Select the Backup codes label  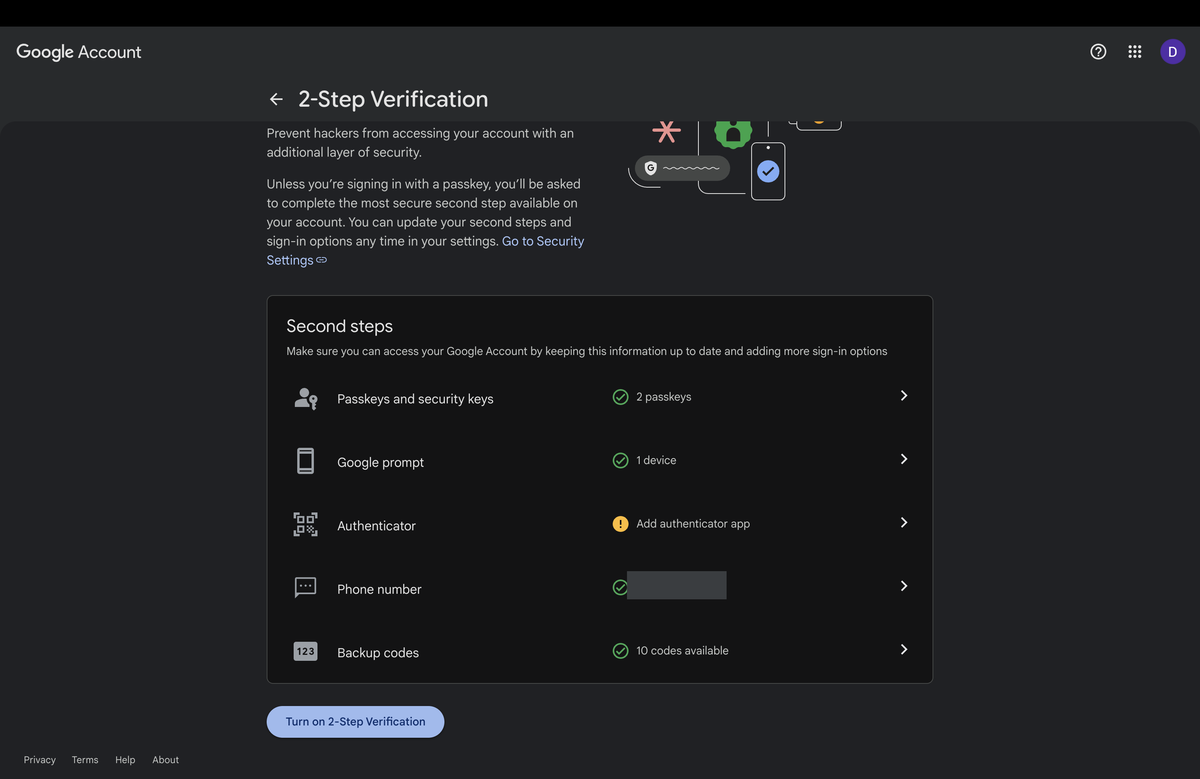click(378, 653)
